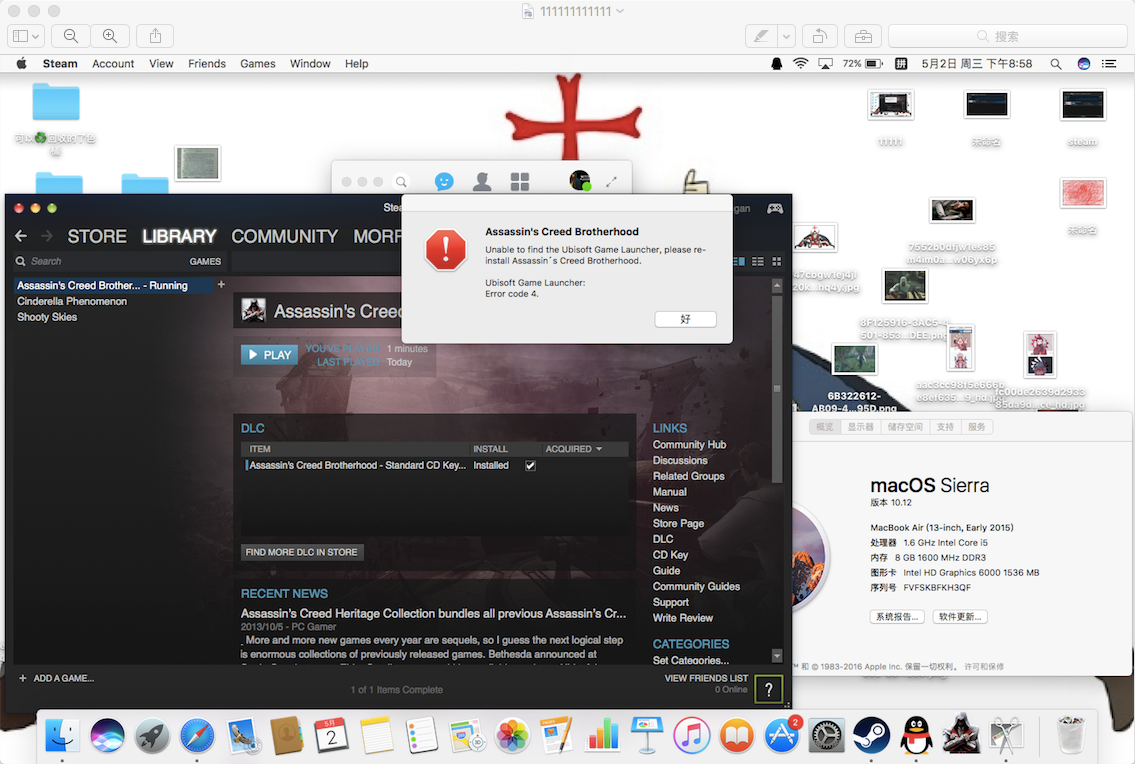
Task: Go back in Steam navigation
Action: coord(21,236)
